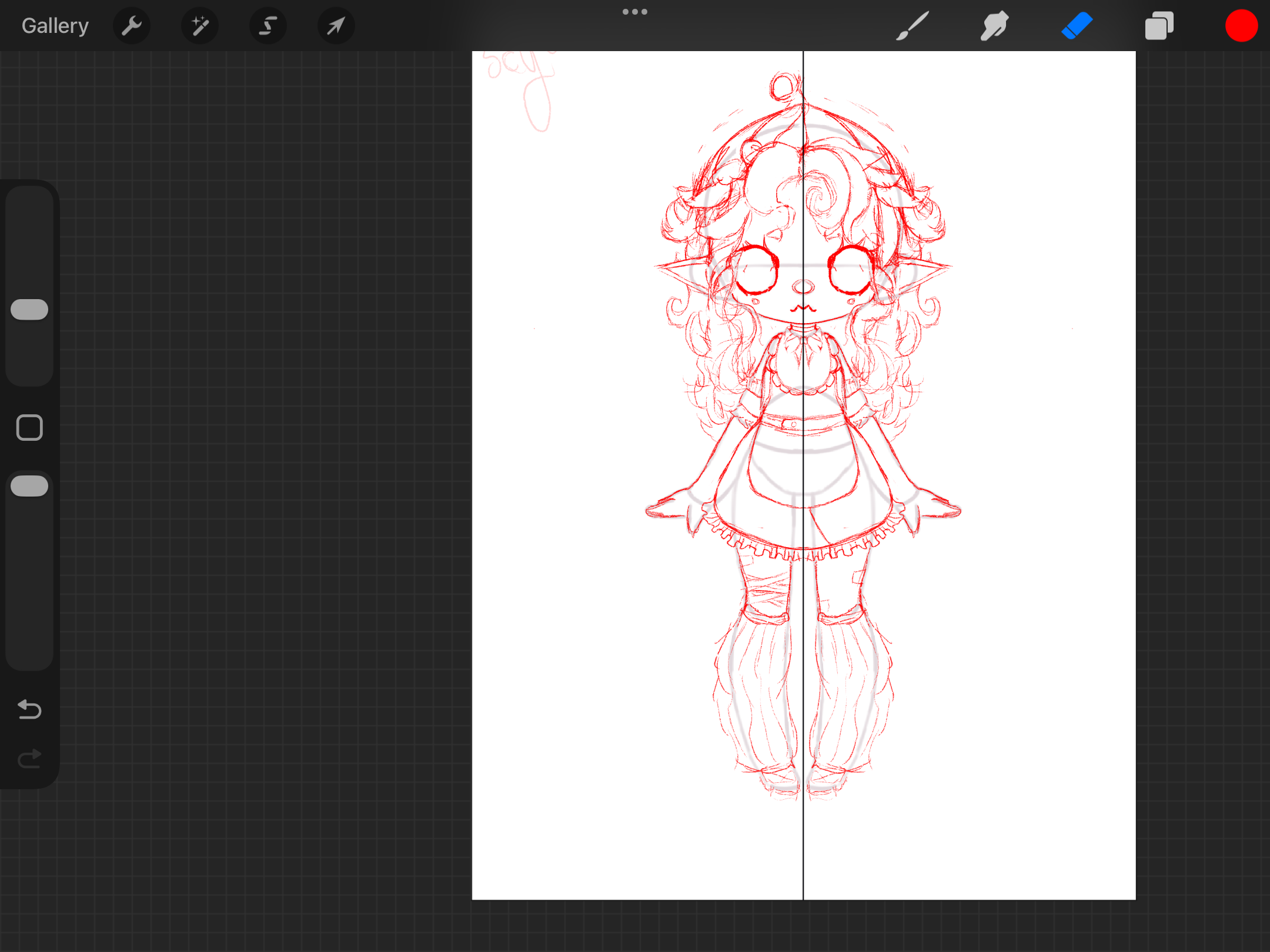
Task: Tap the three-dot multitasking menu
Action: [x=635, y=12]
